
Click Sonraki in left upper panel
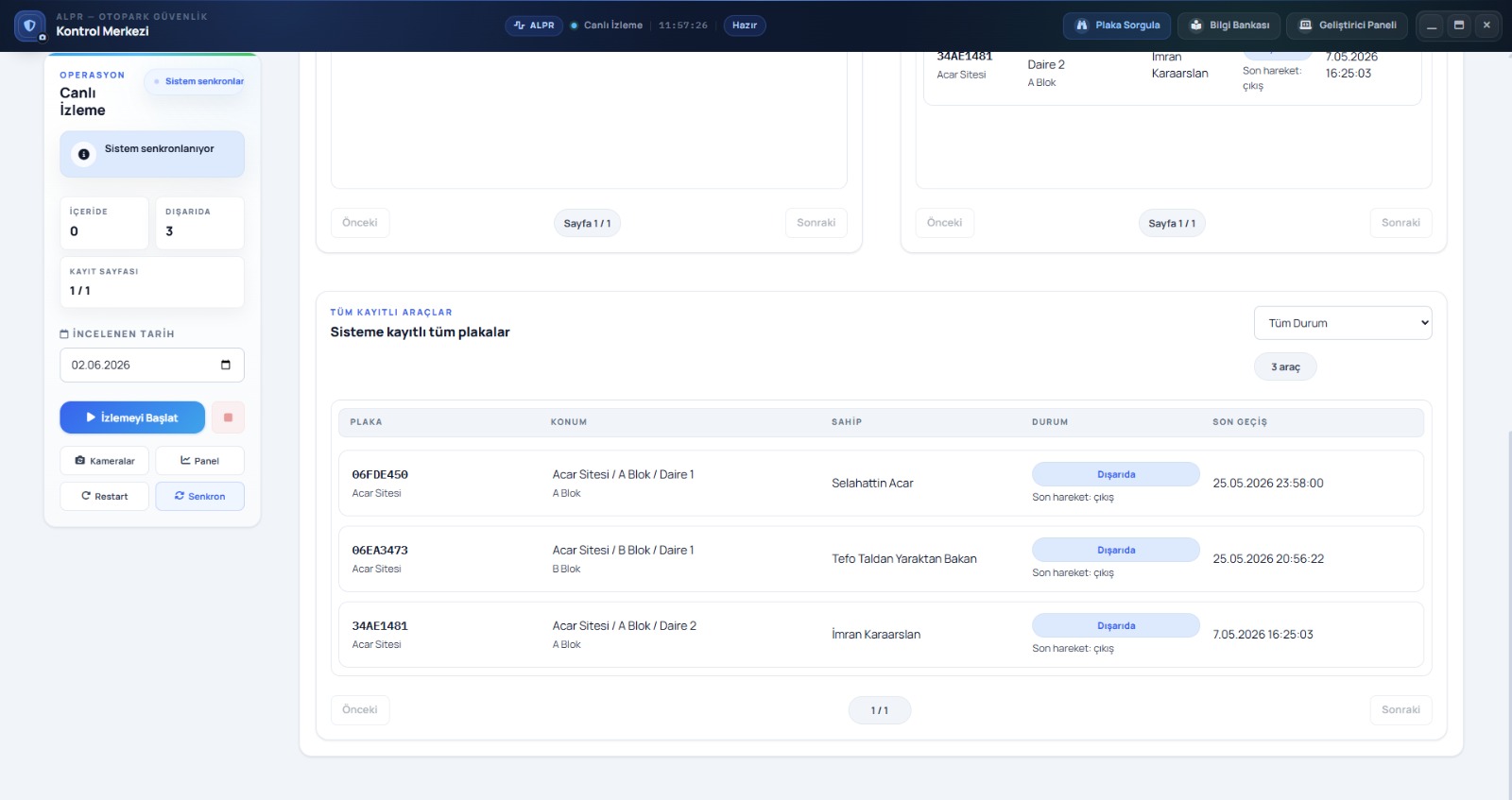(x=816, y=223)
